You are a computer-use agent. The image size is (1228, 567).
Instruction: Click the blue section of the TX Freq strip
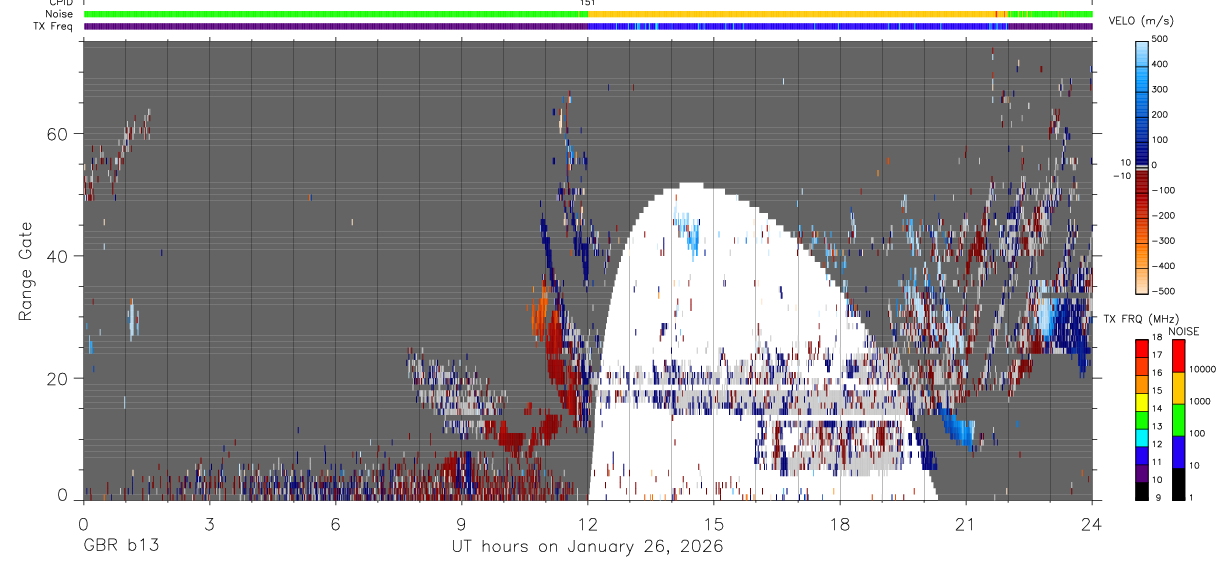point(800,26)
